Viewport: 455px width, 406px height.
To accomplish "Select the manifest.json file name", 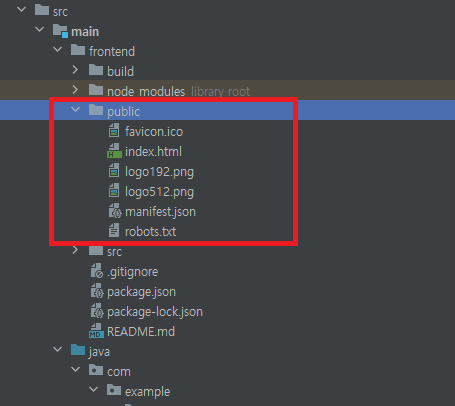I will 160,212.
